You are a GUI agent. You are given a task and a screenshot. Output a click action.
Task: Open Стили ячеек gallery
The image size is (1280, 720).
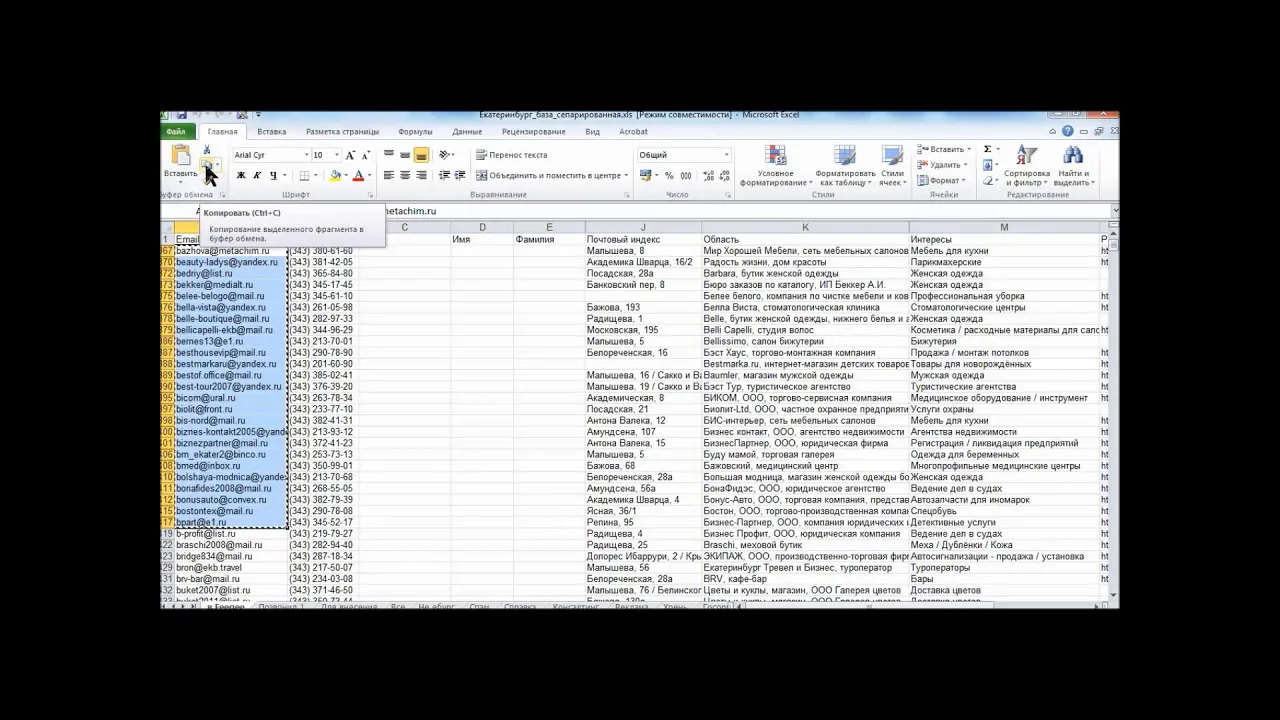[x=892, y=166]
